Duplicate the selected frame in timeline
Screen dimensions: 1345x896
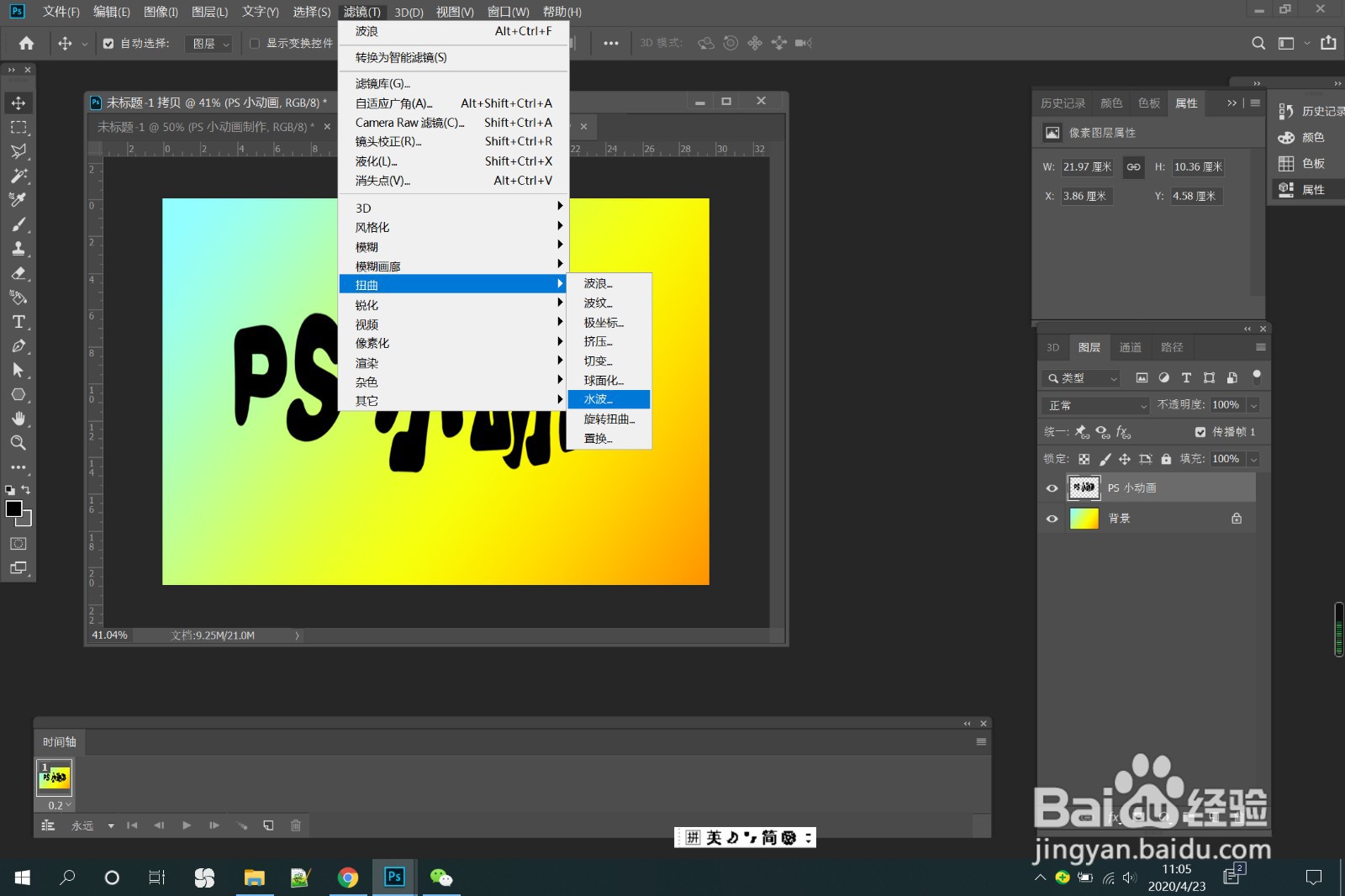click(x=268, y=825)
